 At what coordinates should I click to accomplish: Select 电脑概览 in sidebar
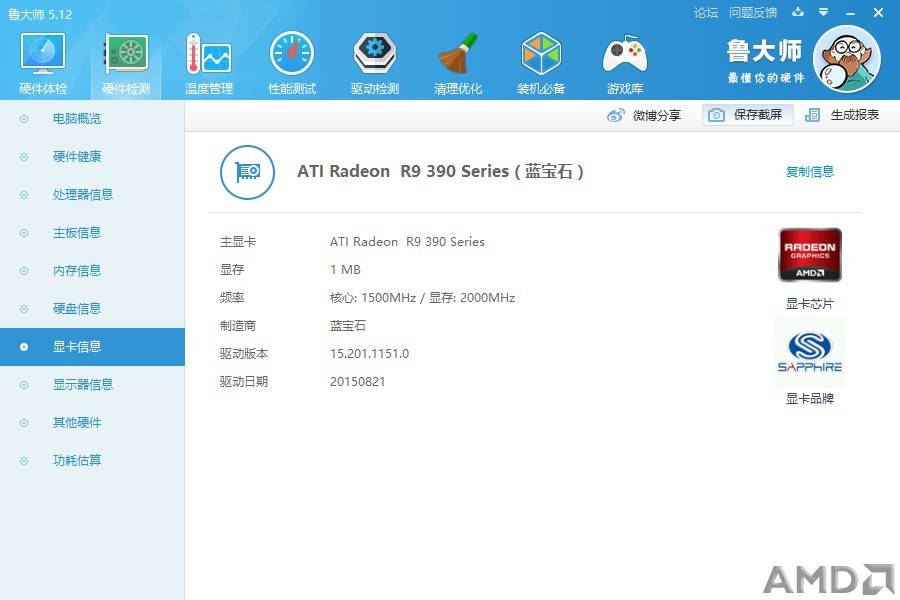(x=92, y=119)
